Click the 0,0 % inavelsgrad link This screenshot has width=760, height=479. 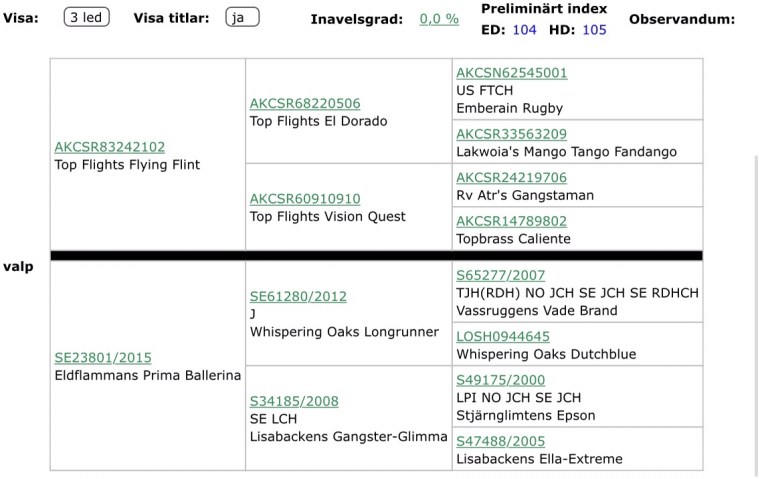tap(439, 19)
